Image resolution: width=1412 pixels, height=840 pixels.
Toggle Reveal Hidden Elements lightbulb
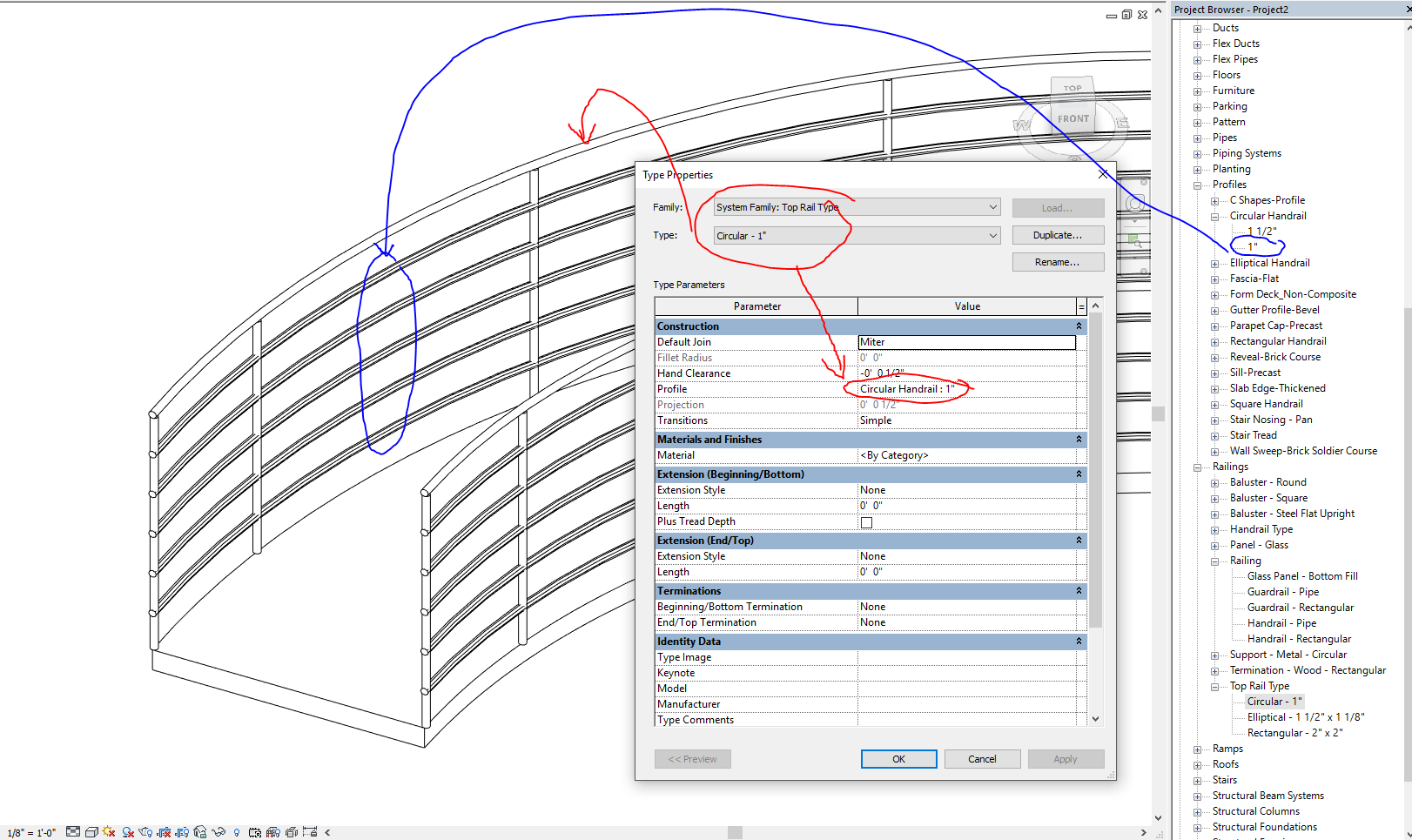[237, 833]
